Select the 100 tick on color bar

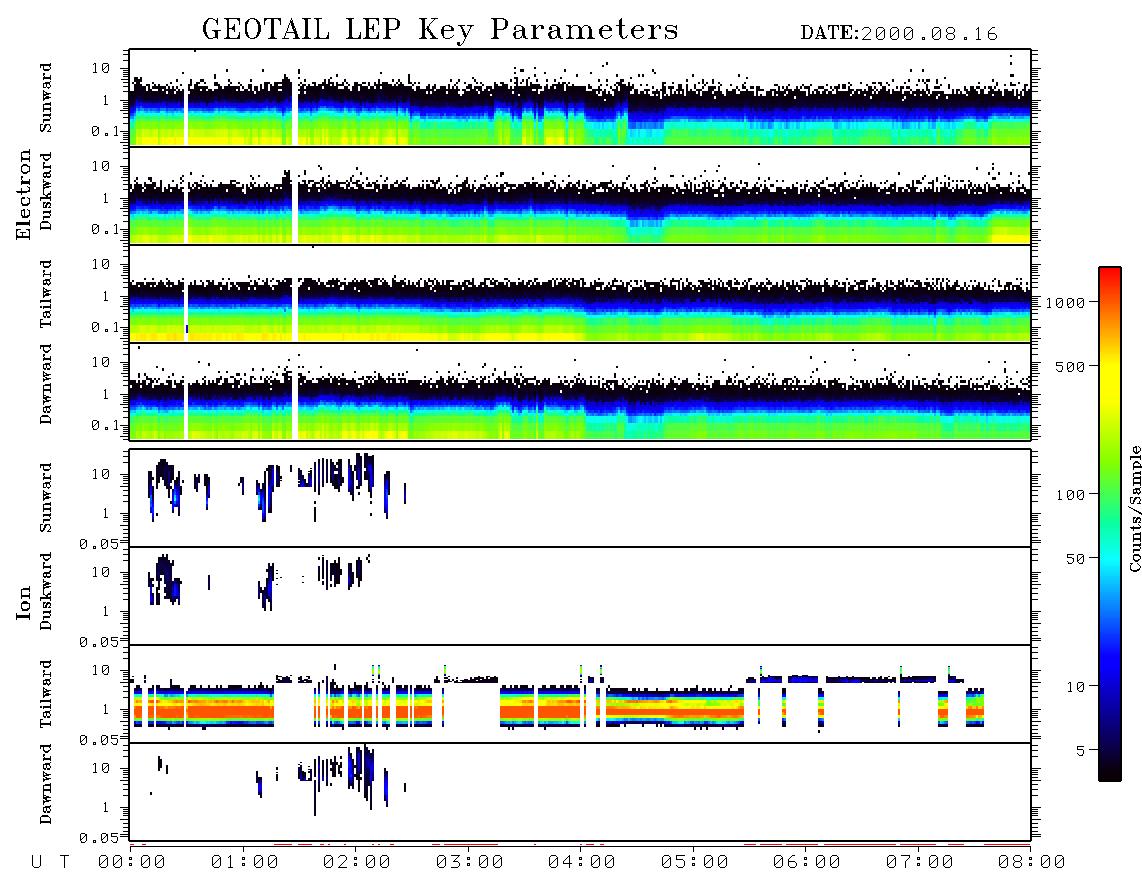(1071, 495)
